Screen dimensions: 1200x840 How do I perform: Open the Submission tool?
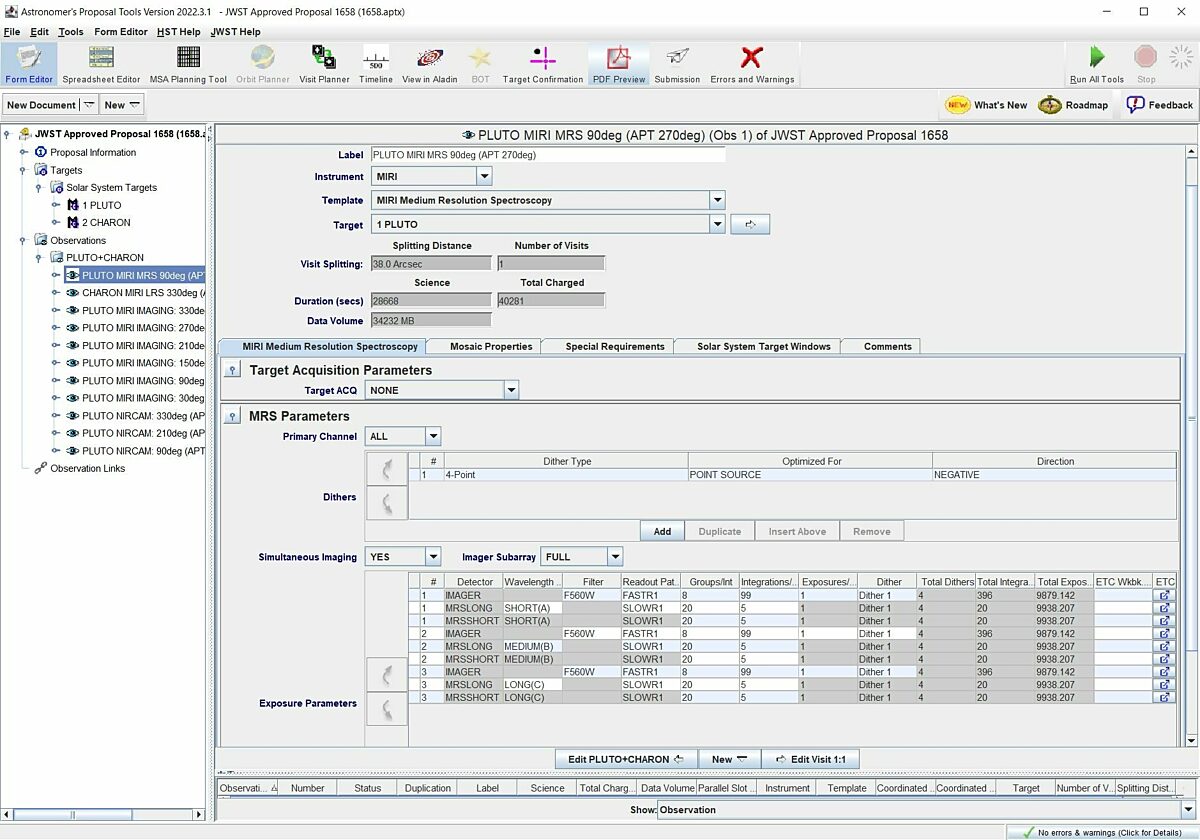[x=677, y=64]
